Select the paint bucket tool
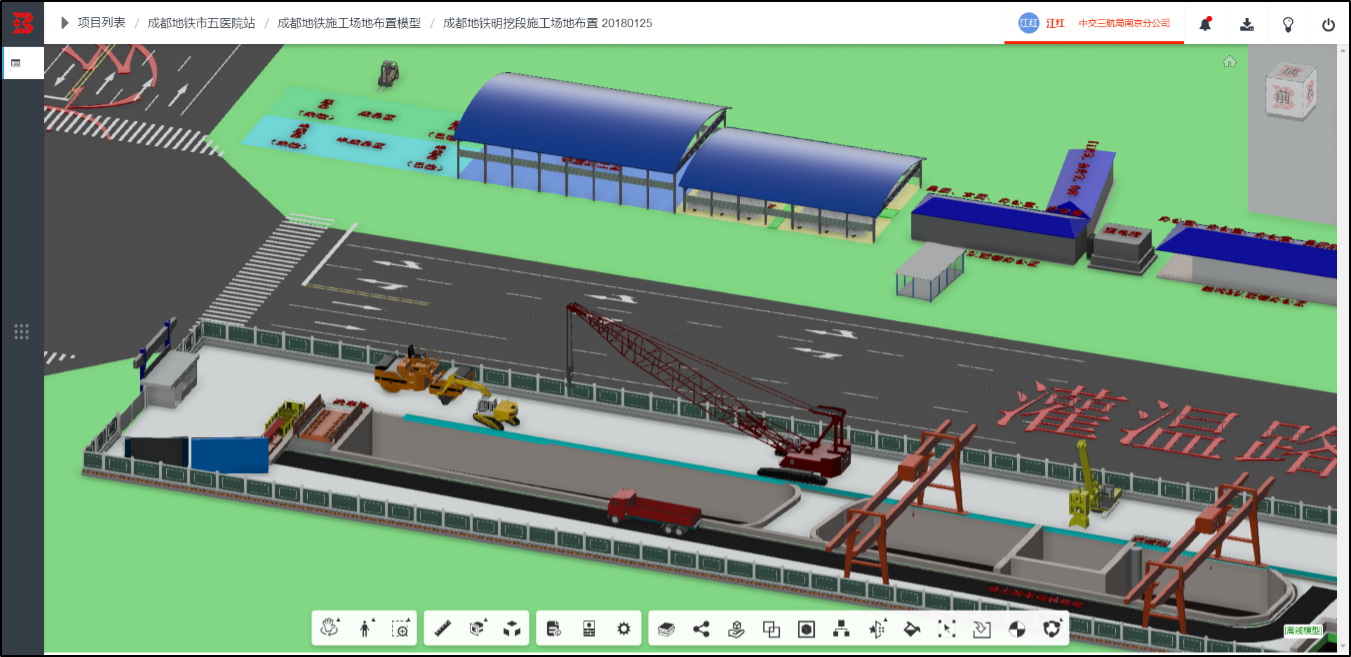The height and width of the screenshot is (657, 1351). pyautogui.click(x=911, y=628)
